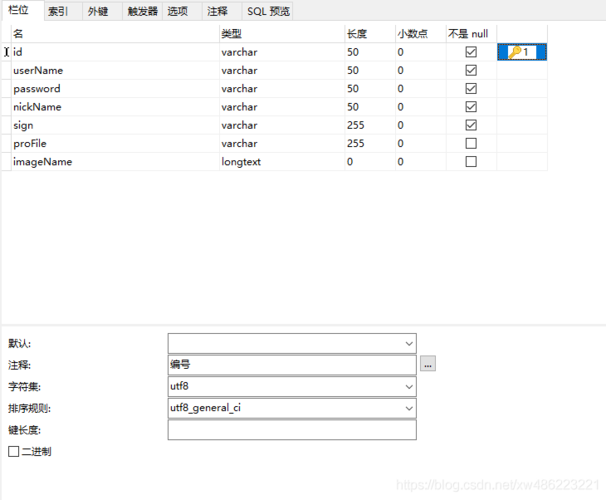Click varchar type cell in id row
The image size is (606, 500).
point(282,52)
